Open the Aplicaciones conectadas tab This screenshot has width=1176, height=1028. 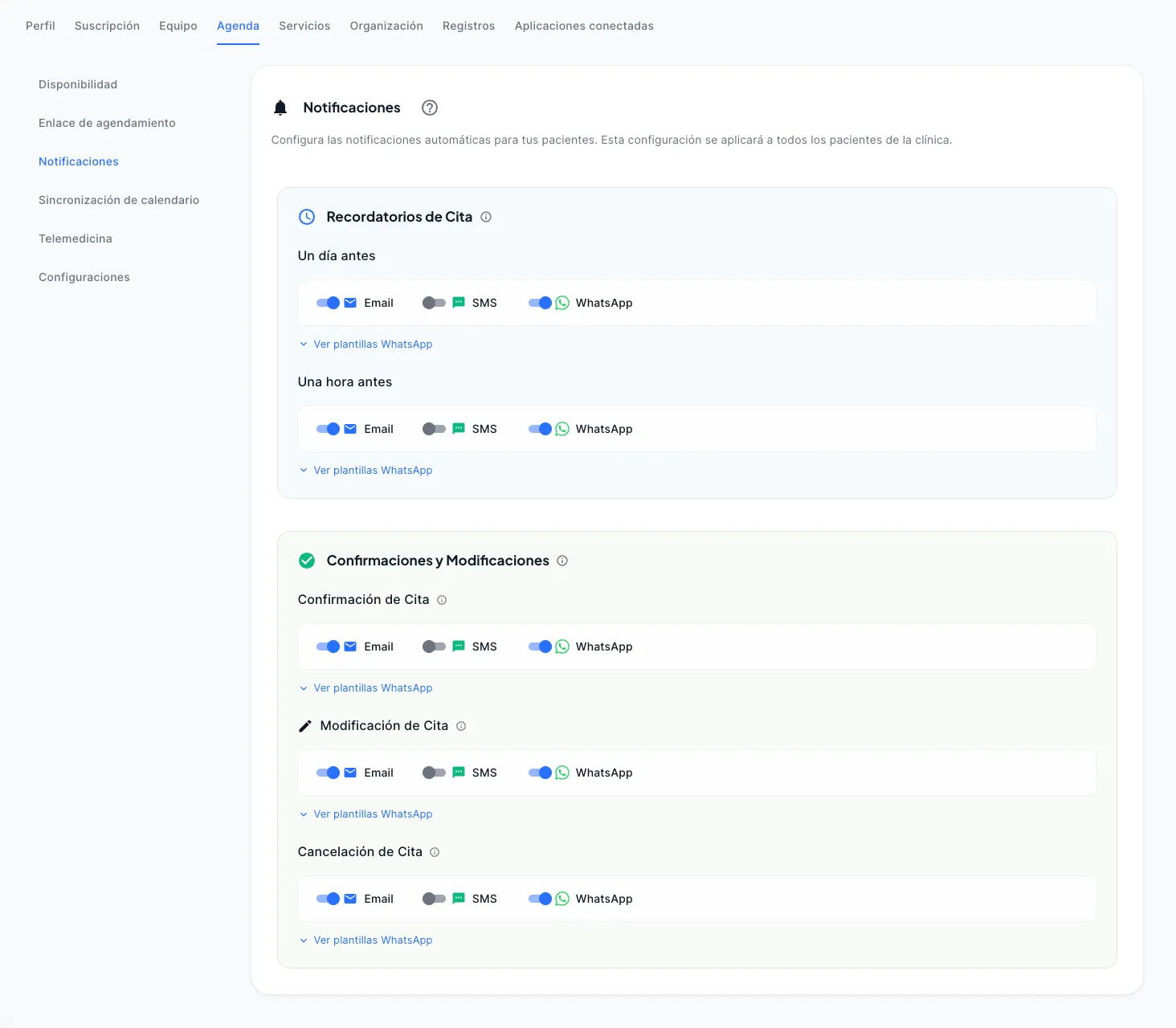pos(584,25)
